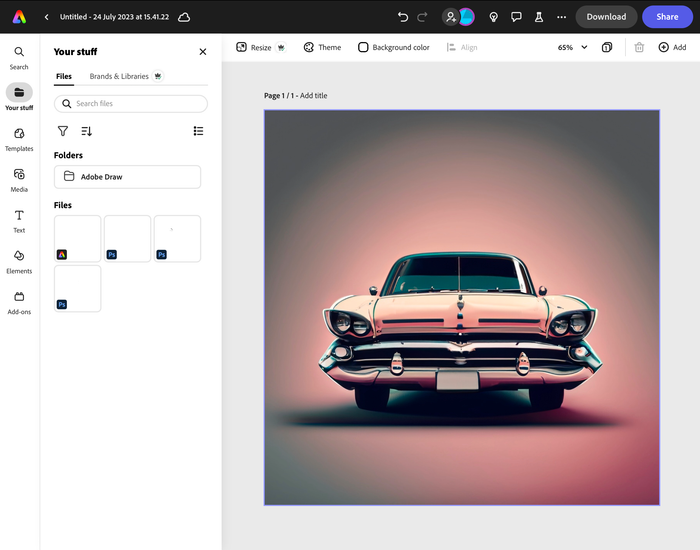Open the Background color picker
Image resolution: width=700 pixels, height=550 pixels.
click(x=394, y=47)
